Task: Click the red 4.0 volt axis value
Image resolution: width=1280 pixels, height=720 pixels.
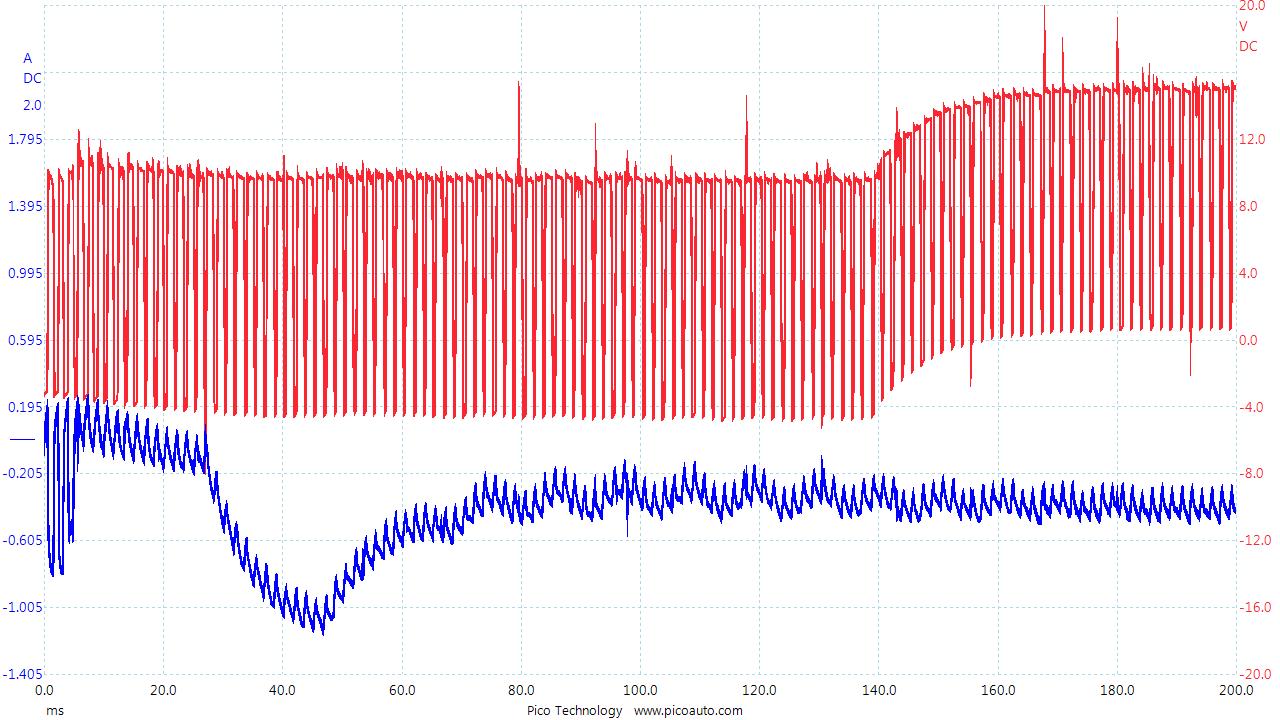Action: click(1249, 273)
